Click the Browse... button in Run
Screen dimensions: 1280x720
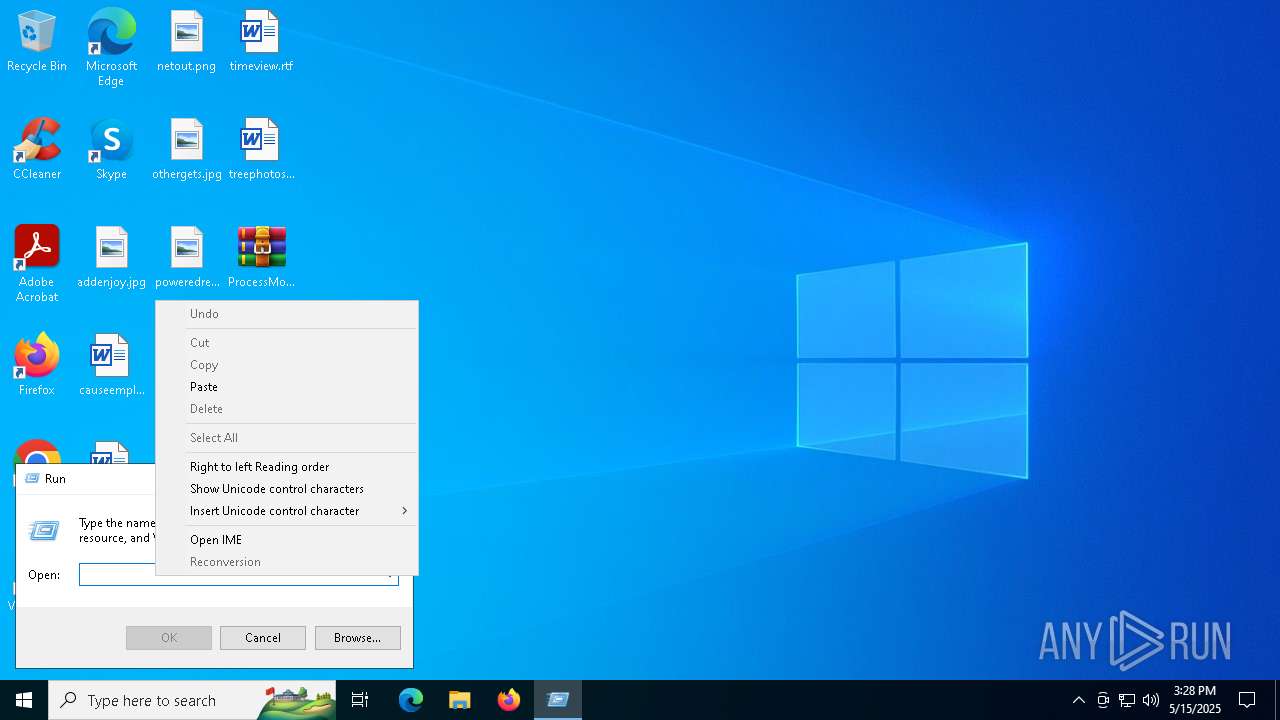point(358,638)
